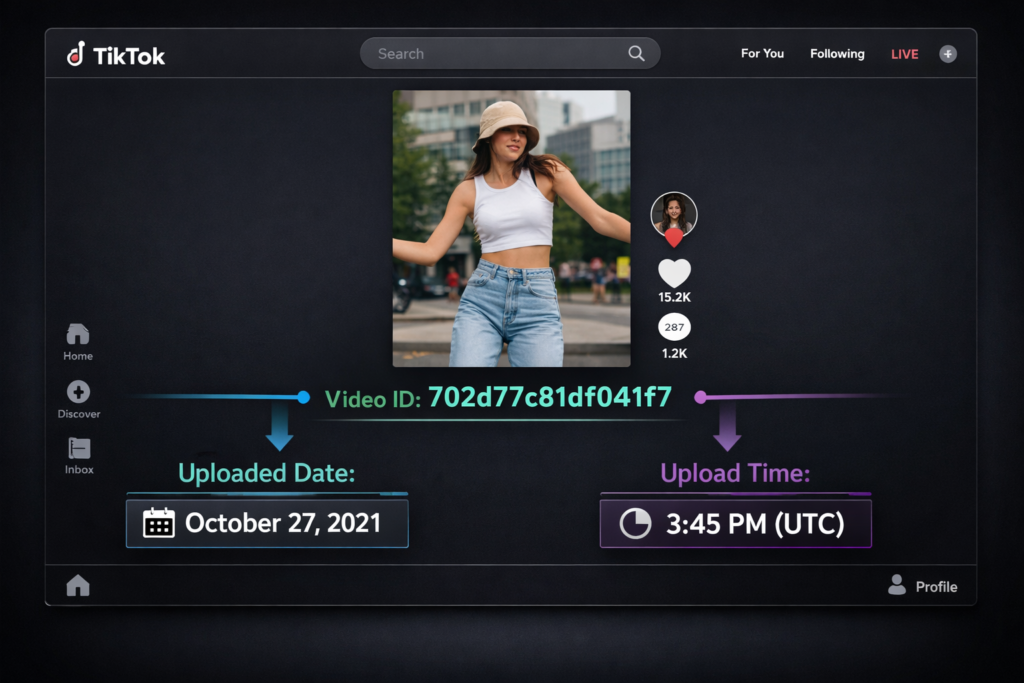The image size is (1024, 683).
Task: Click the Profile person icon
Action: pos(897,585)
